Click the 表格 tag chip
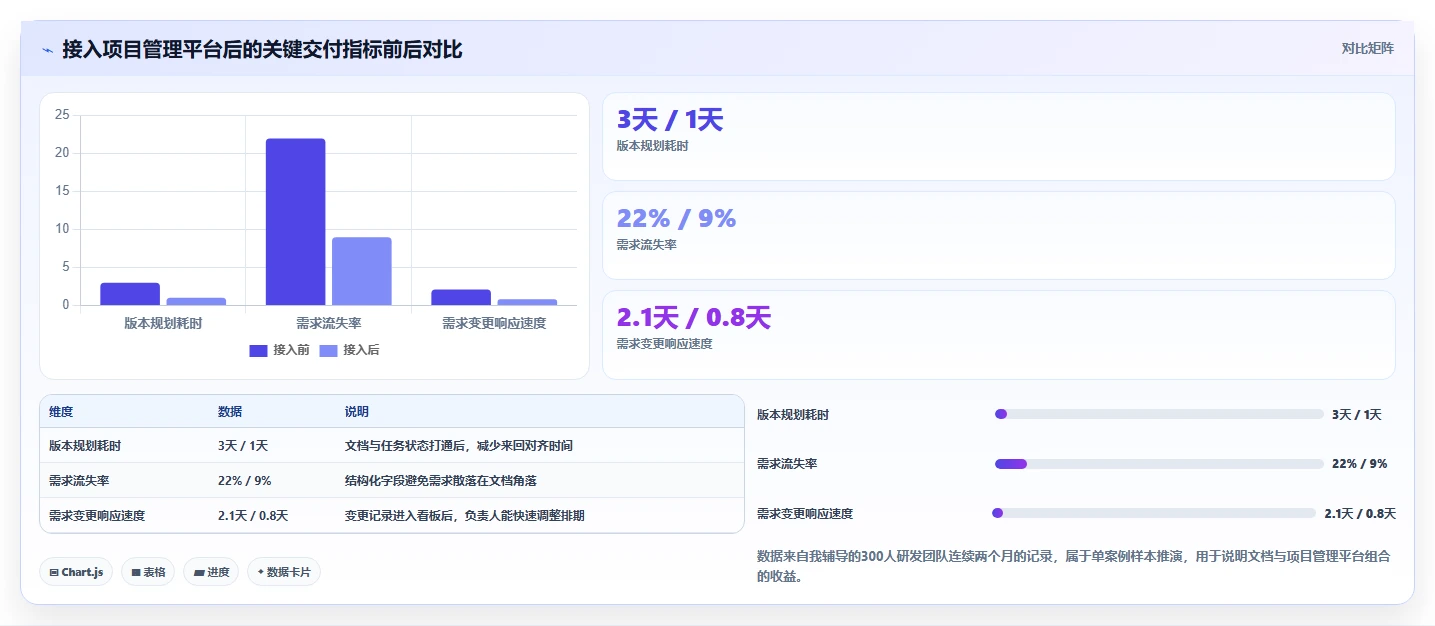This screenshot has width=1435, height=626. pos(149,572)
